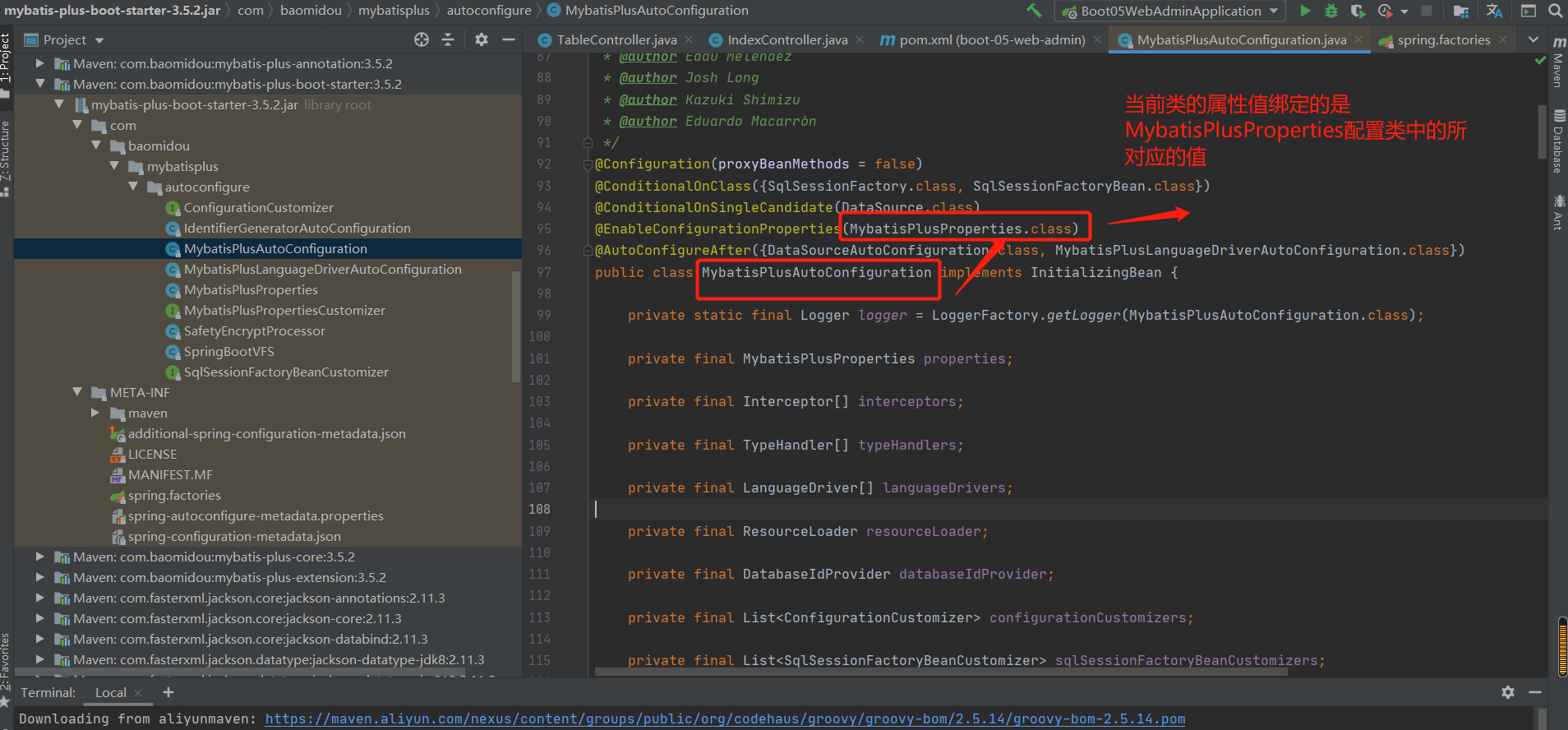Screen dimensions: 1568x730
Task: Expand the mybatis-plus-annotation:3.5.2 Maven node
Action: [39, 63]
